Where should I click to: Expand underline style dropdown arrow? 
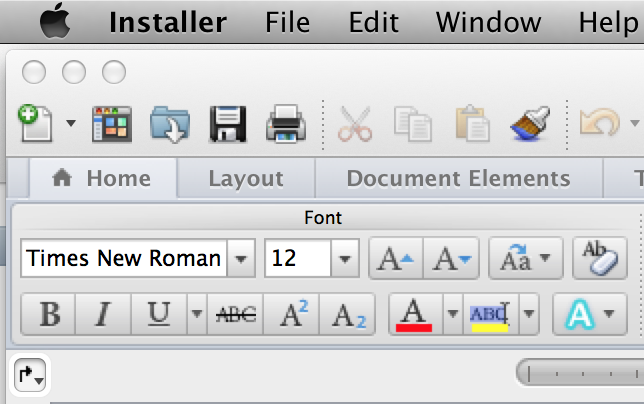click(197, 314)
